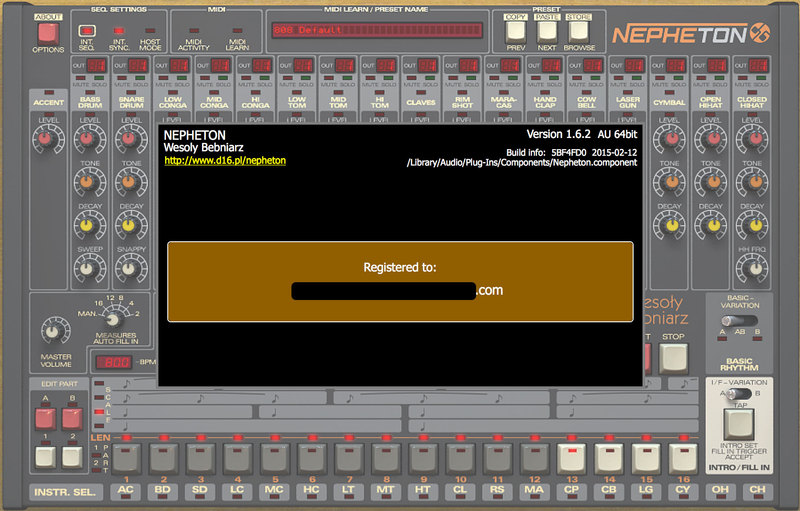The width and height of the screenshot is (800, 511).
Task: Click the Snare Drum LEVEL knob
Action: coord(131,139)
